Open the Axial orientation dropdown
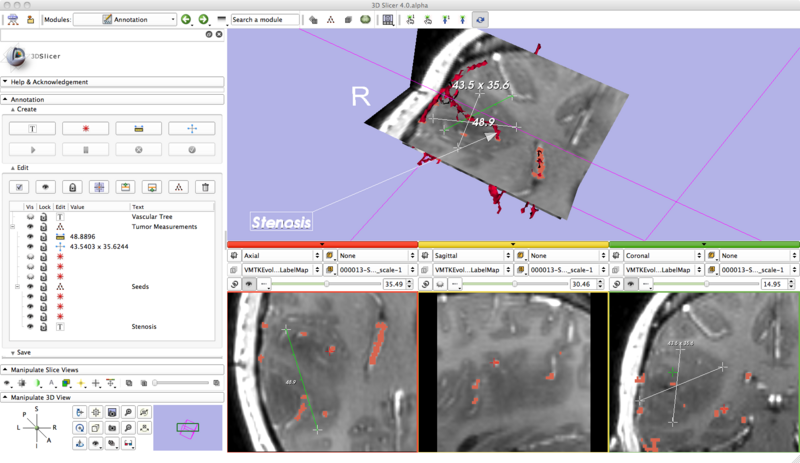The height and width of the screenshot is (463, 800). click(280, 256)
